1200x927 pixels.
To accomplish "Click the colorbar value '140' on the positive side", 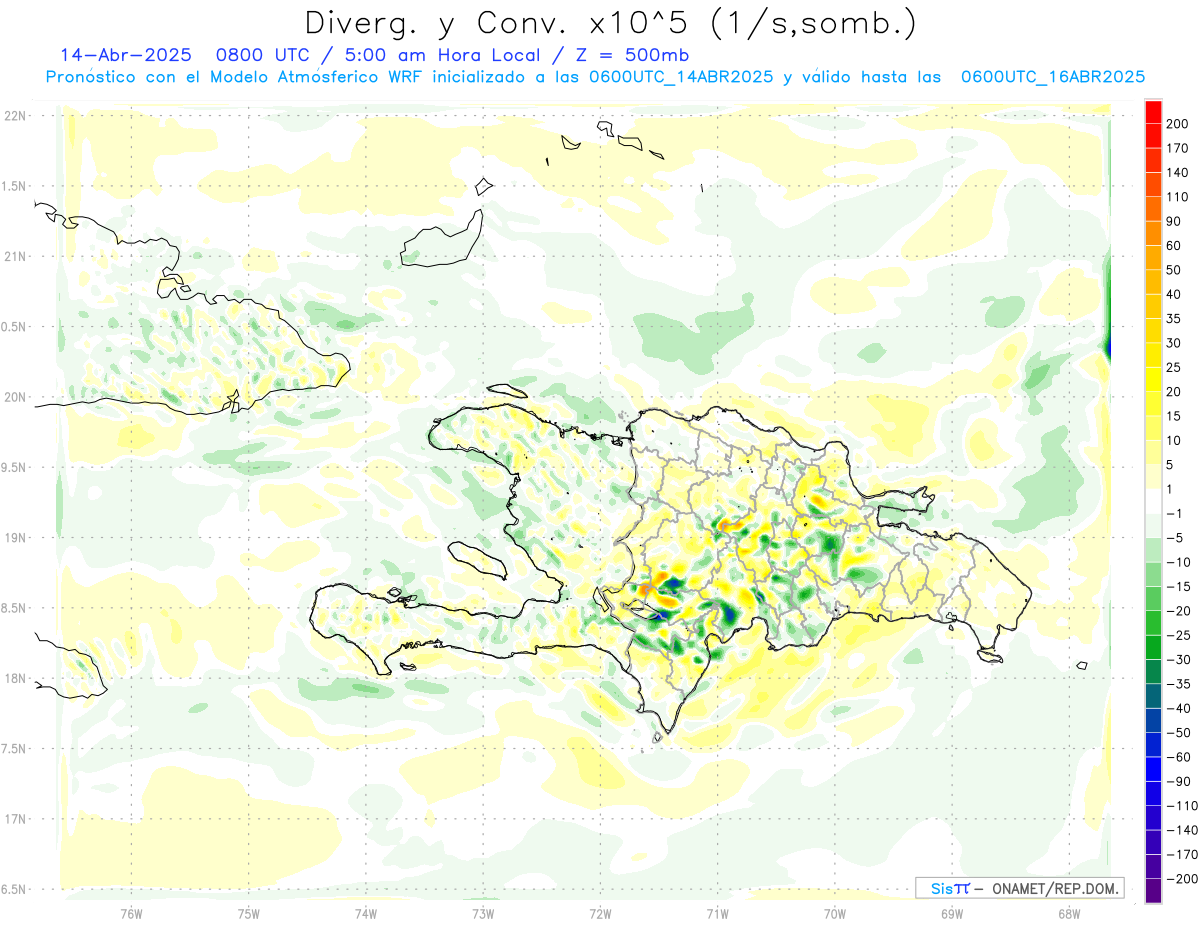I will (1178, 172).
